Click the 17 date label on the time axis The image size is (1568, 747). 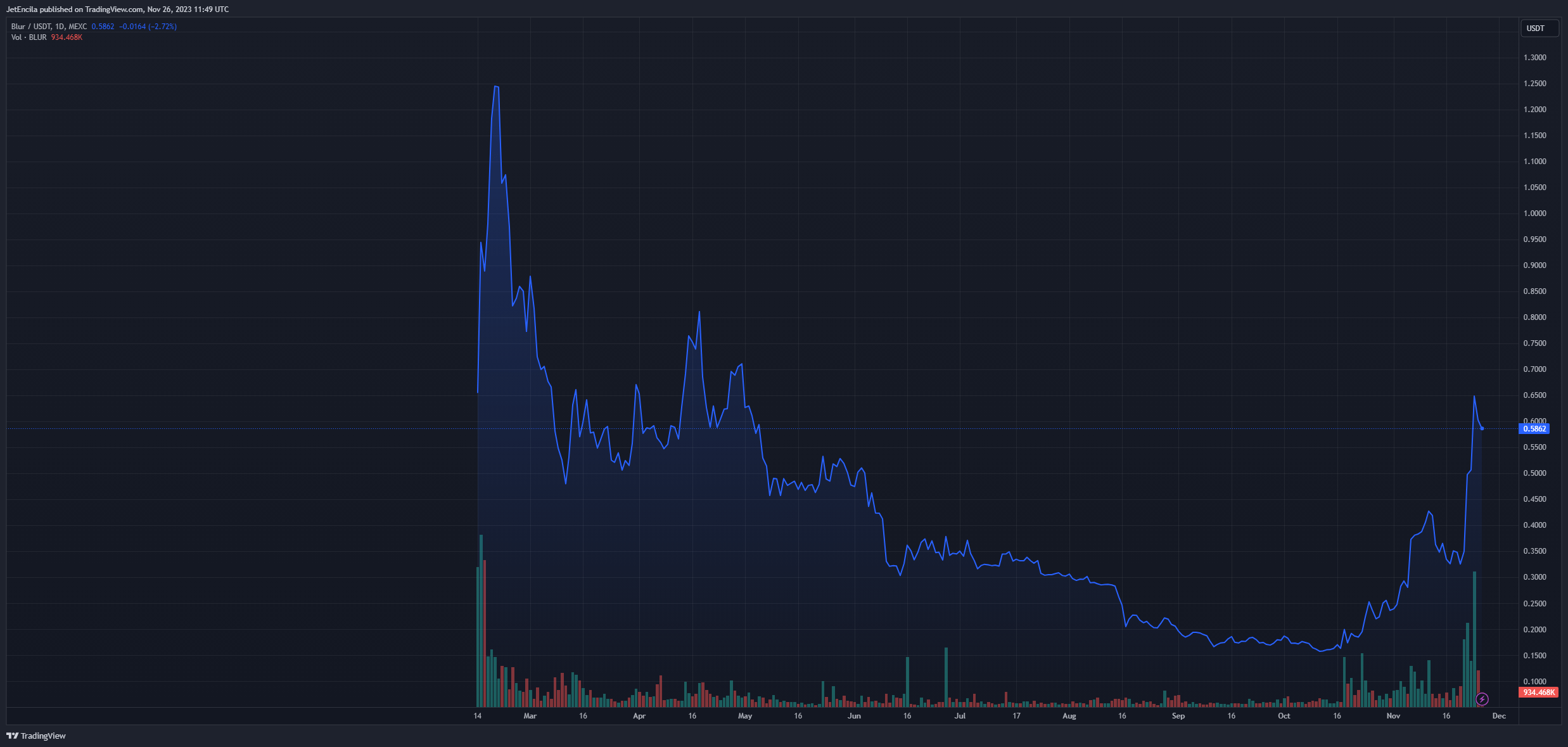[1016, 716]
